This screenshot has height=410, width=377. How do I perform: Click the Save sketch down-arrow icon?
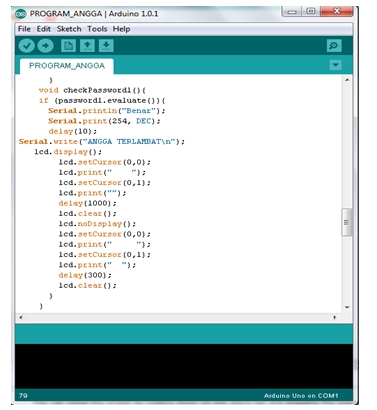click(106, 46)
